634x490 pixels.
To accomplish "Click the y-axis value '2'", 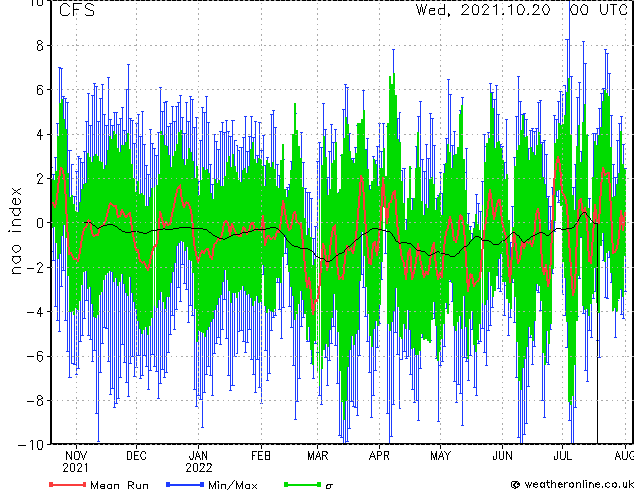I will pos(40,179).
